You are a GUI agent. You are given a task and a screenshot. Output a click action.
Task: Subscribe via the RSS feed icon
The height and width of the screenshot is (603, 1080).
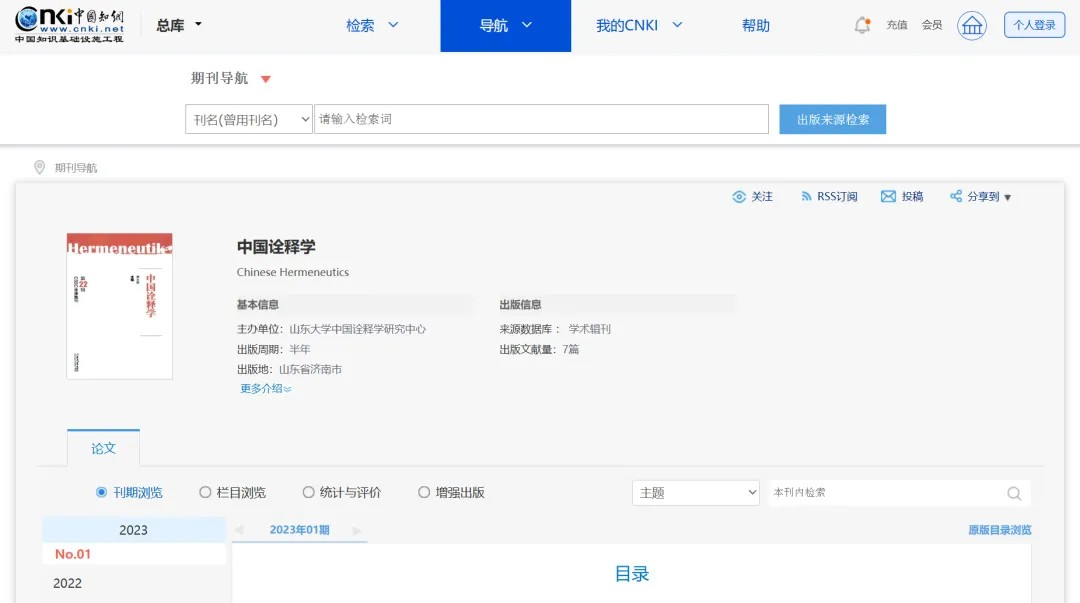pos(806,197)
